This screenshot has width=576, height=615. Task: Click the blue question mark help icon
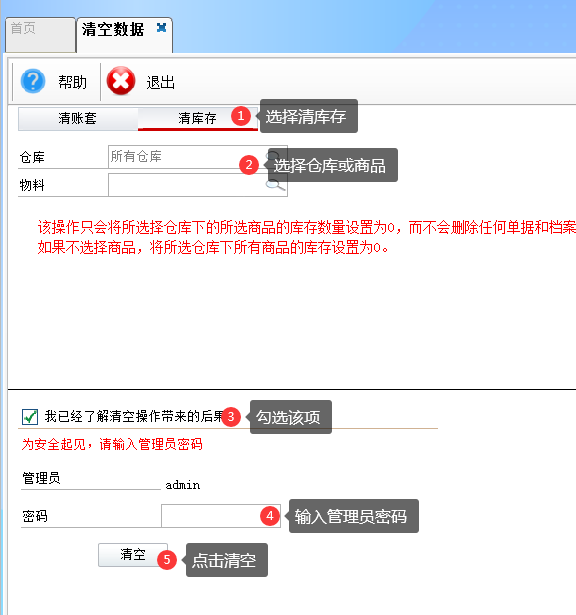pyautogui.click(x=33, y=81)
